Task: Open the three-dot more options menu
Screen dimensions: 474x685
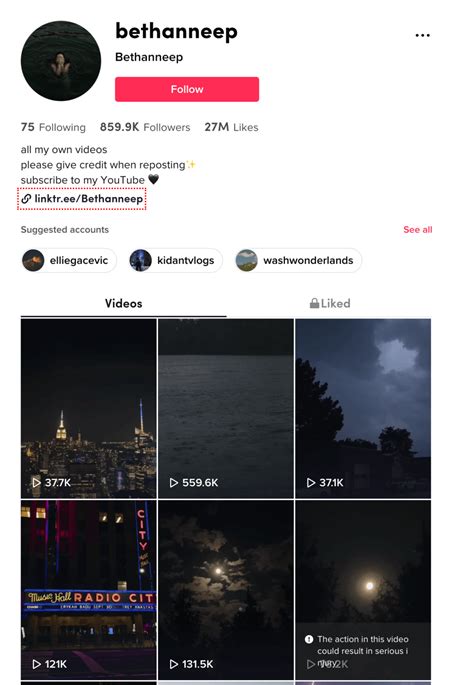Action: (422, 35)
